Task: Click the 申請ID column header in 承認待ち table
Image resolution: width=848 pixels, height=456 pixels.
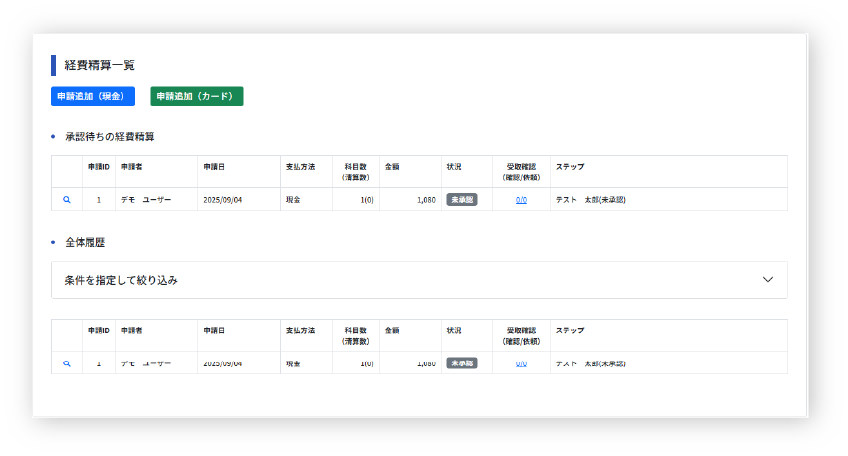Action: point(99,166)
